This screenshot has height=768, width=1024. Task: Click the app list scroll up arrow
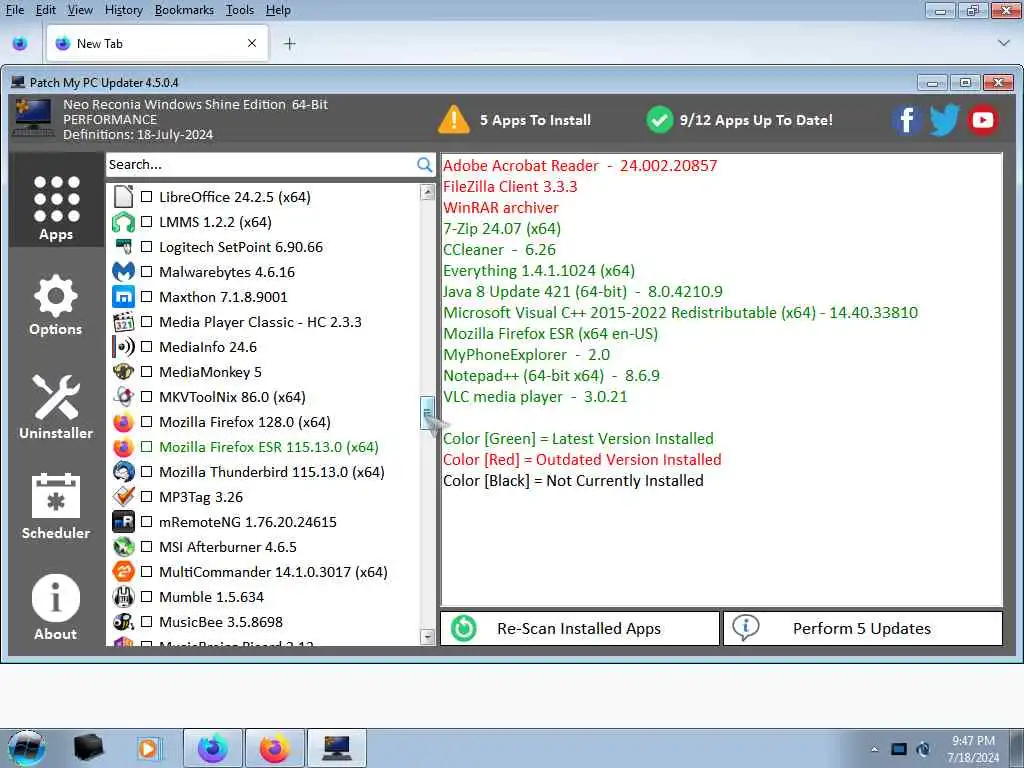point(428,192)
